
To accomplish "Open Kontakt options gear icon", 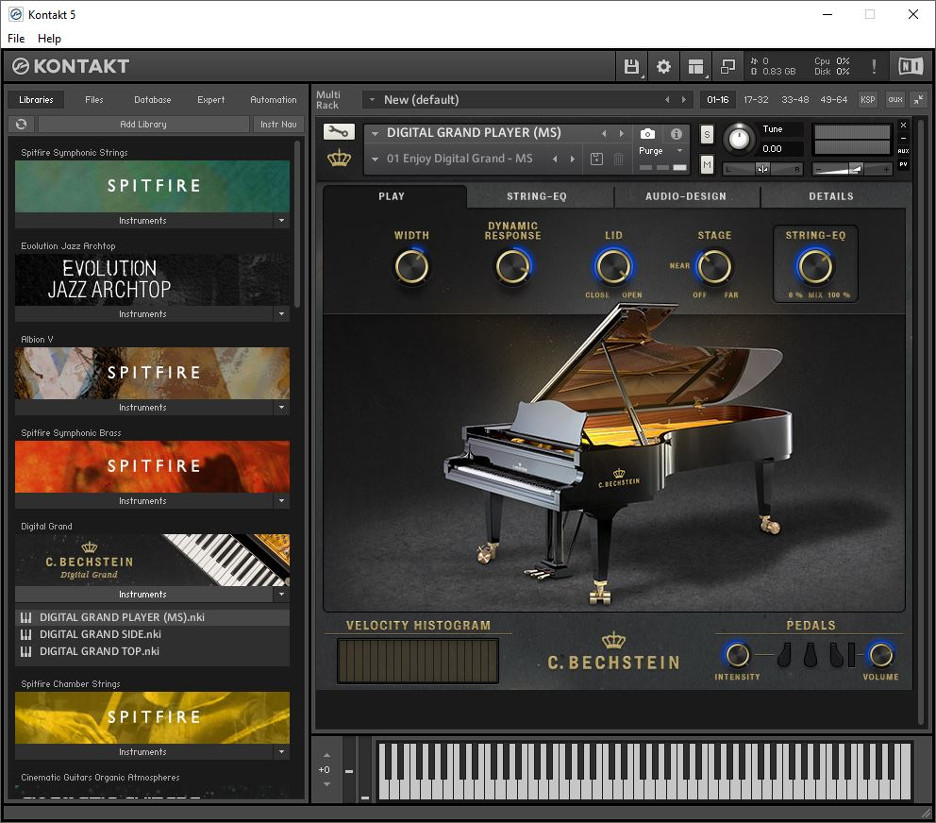I will 663,66.
